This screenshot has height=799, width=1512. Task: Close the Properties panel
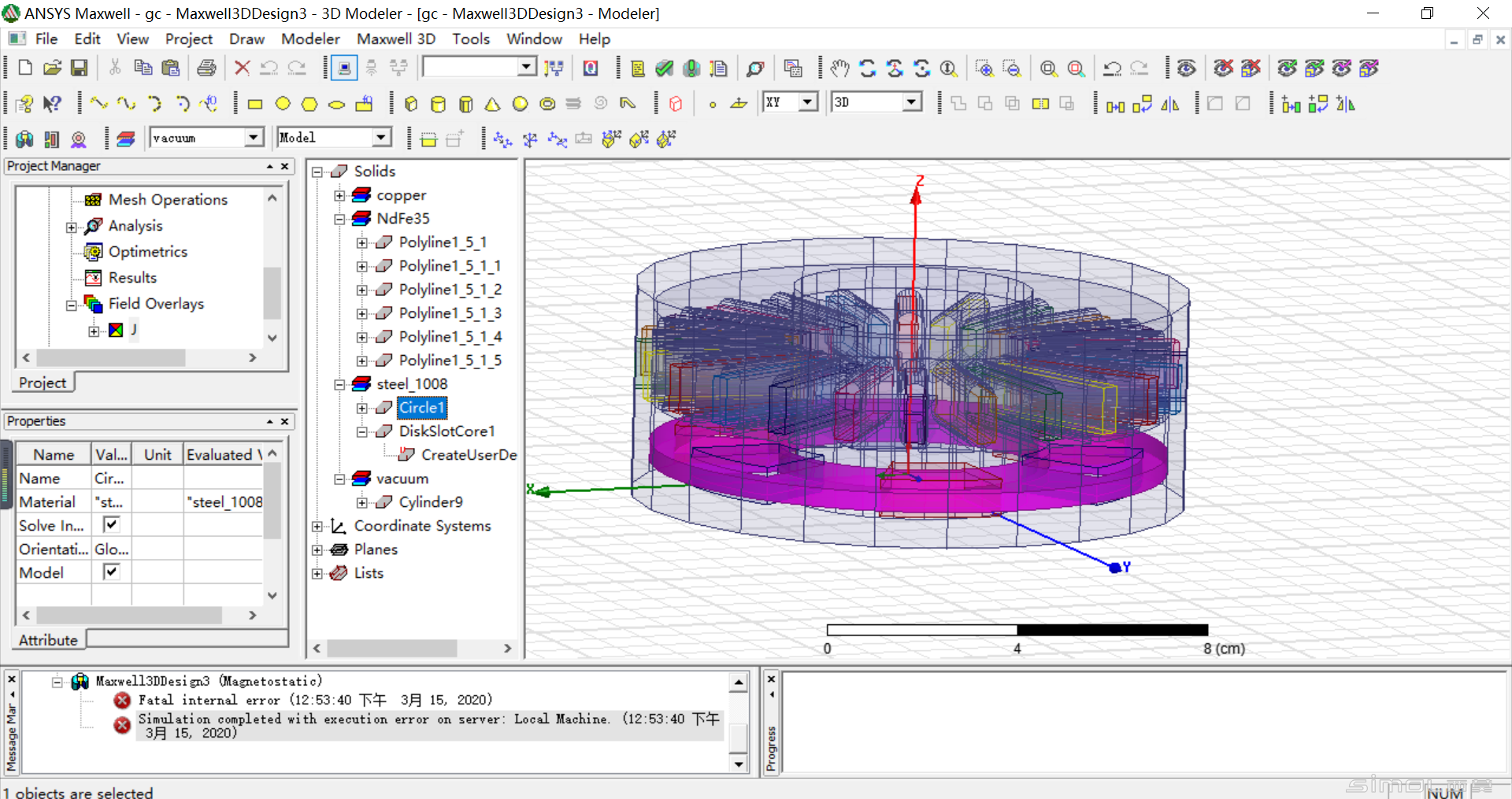[284, 421]
